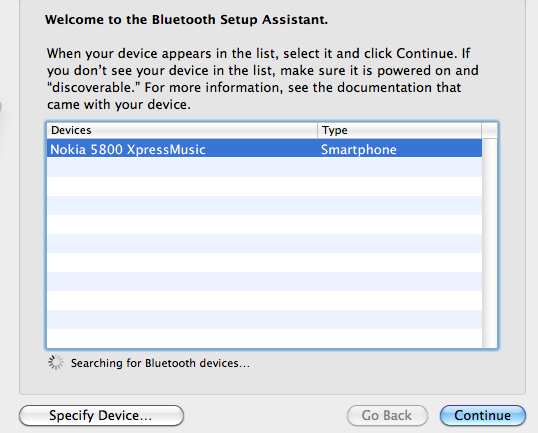Viewport: 538px width, 433px height.
Task: Click the Smartphone type cell
Action: 359,149
